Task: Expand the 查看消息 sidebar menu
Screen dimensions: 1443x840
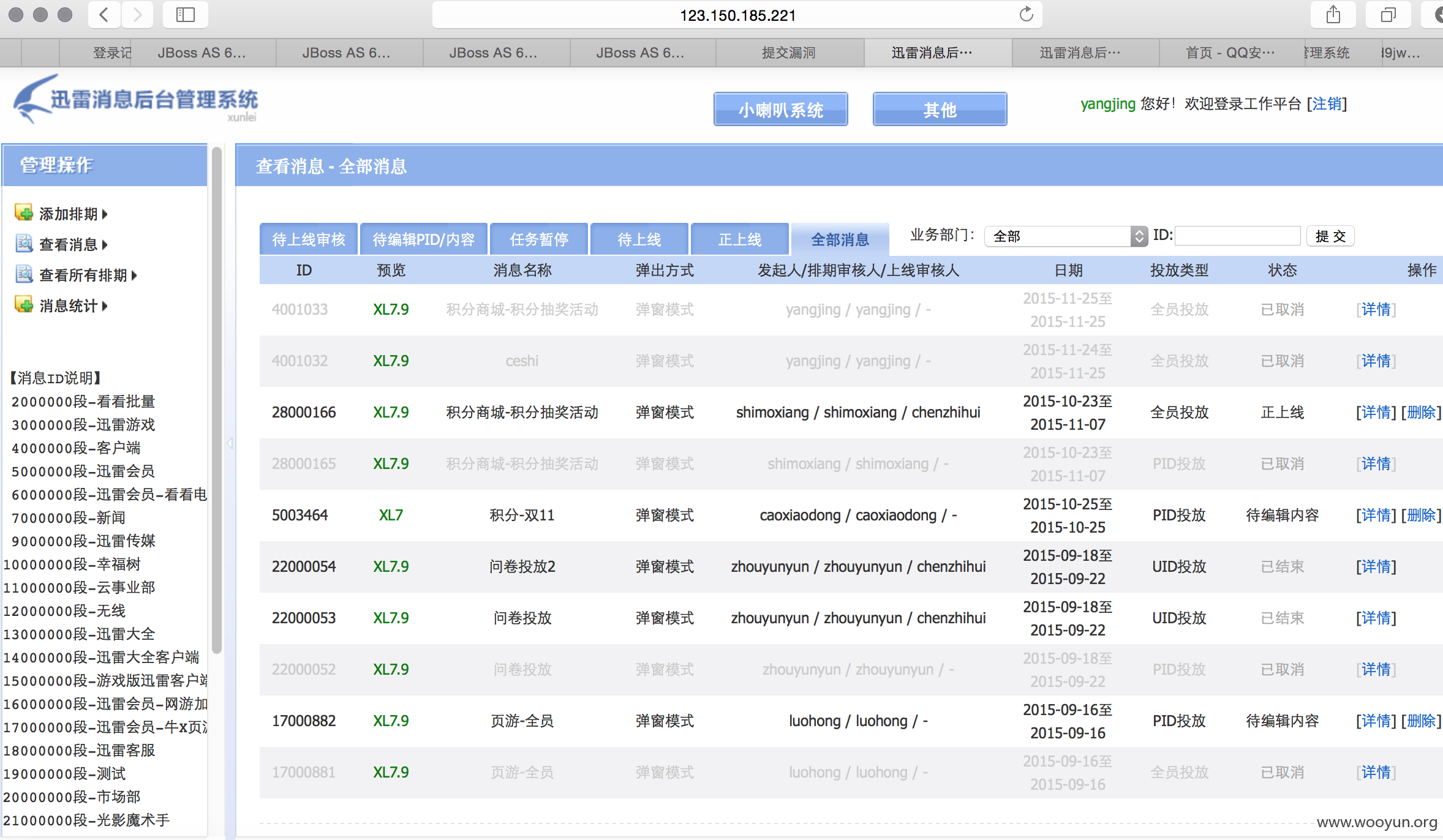Action: [x=73, y=244]
